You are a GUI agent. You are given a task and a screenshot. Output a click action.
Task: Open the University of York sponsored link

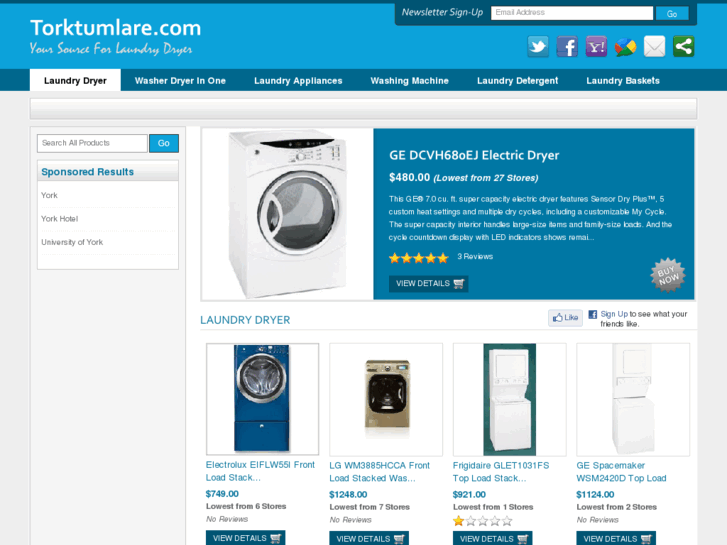72,242
